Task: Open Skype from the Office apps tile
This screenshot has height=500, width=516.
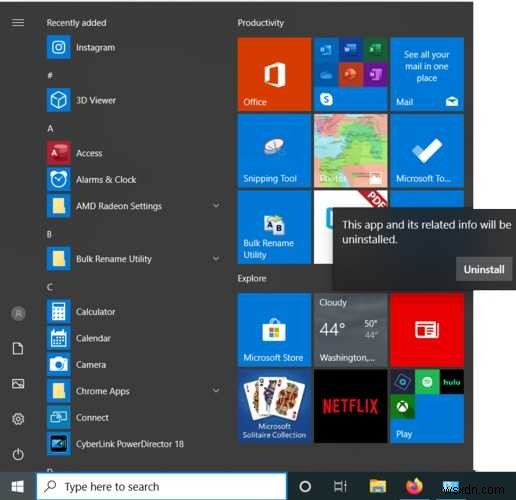Action: [326, 99]
